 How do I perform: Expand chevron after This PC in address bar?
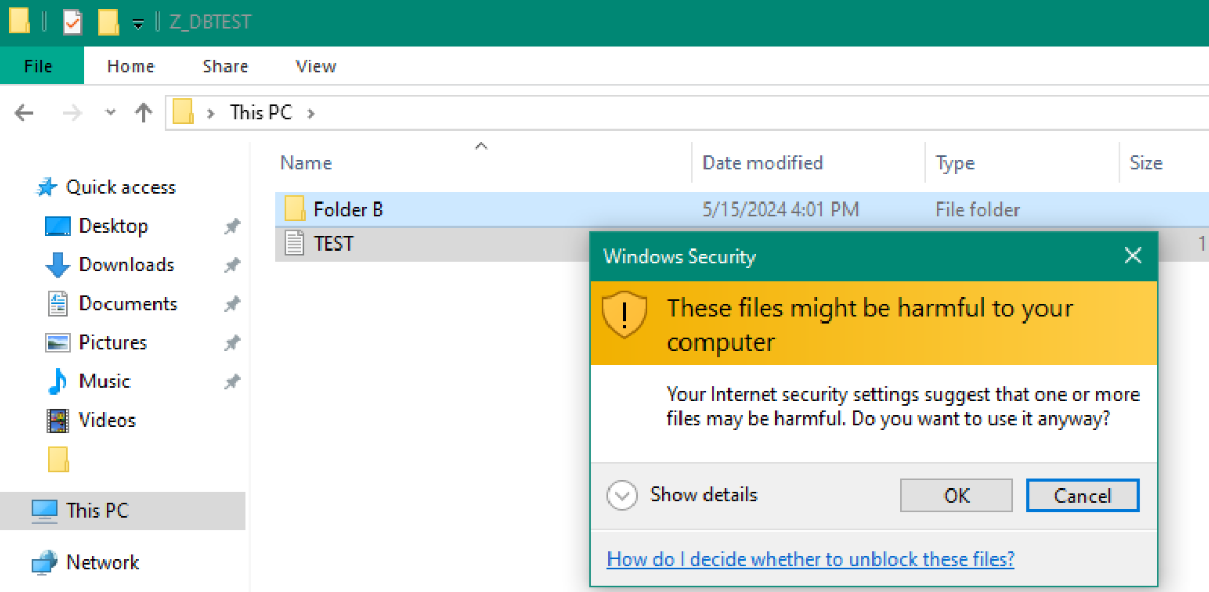pos(311,113)
